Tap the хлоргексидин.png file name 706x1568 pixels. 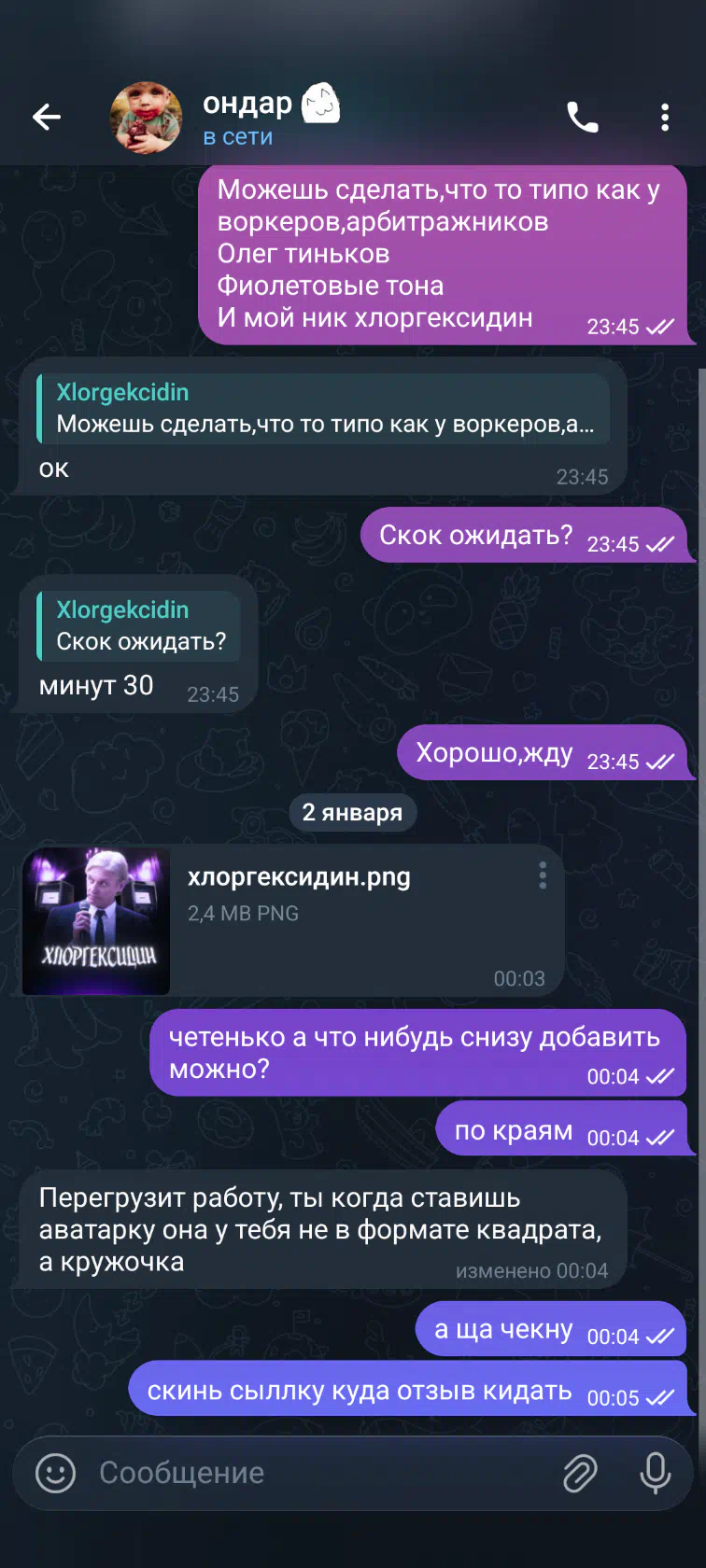point(299,877)
